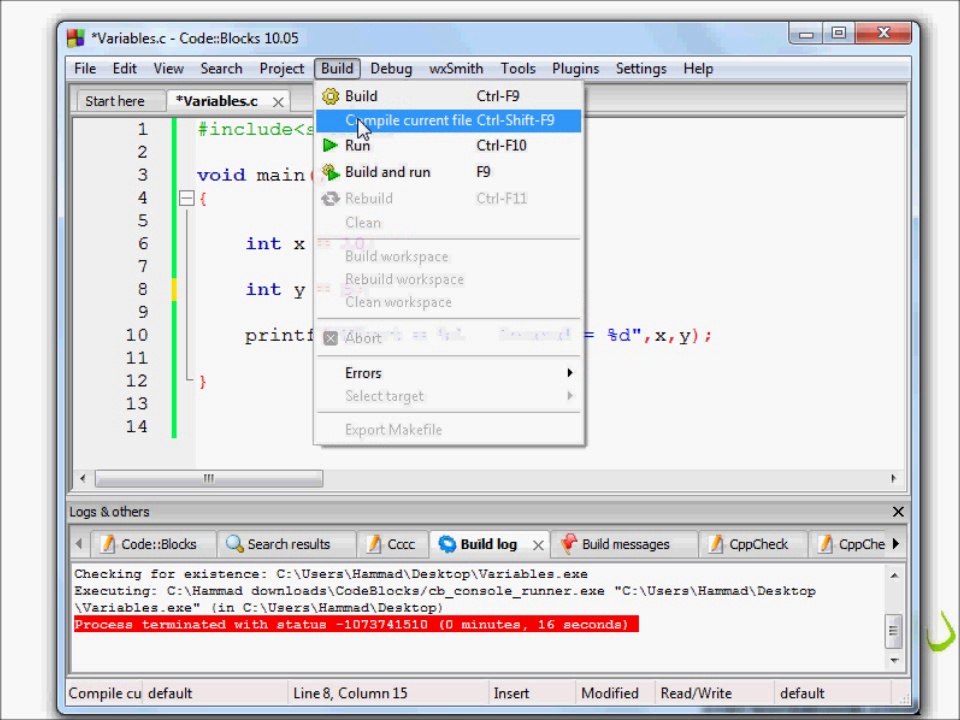The image size is (960, 720).
Task: Open the Tools menu
Action: [518, 69]
